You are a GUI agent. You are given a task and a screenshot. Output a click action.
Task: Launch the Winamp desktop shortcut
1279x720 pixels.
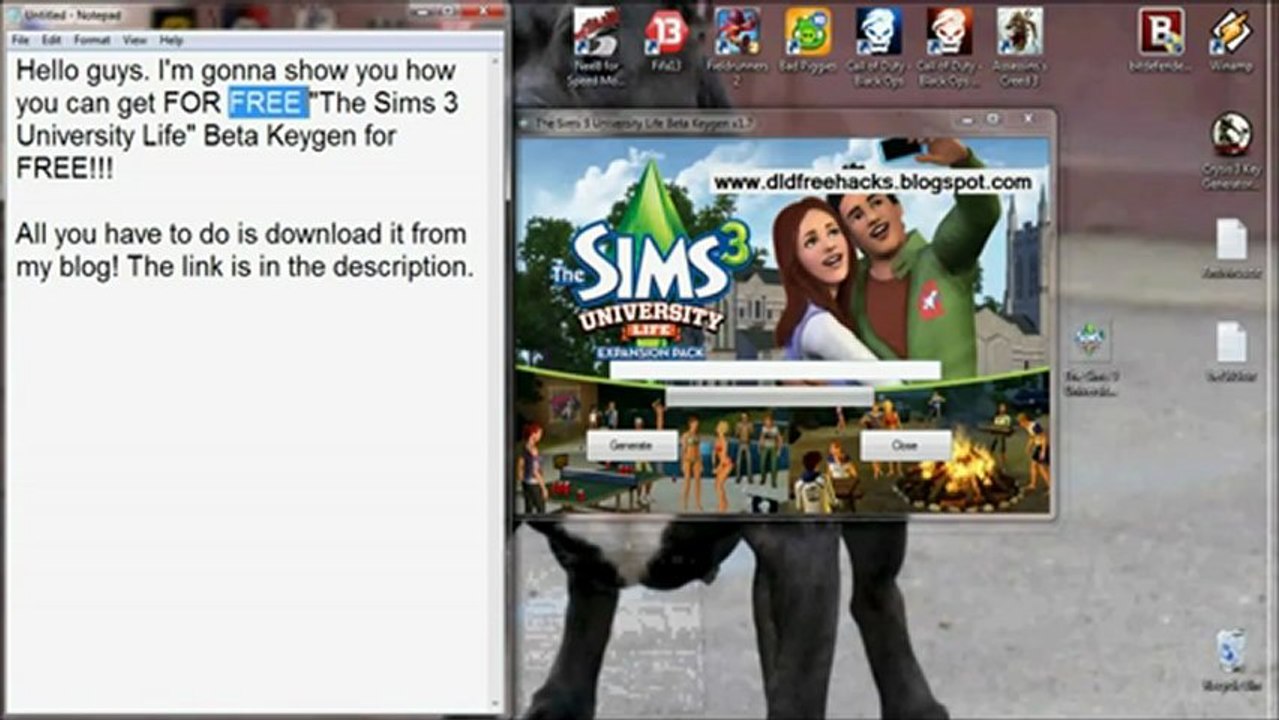coord(1231,39)
